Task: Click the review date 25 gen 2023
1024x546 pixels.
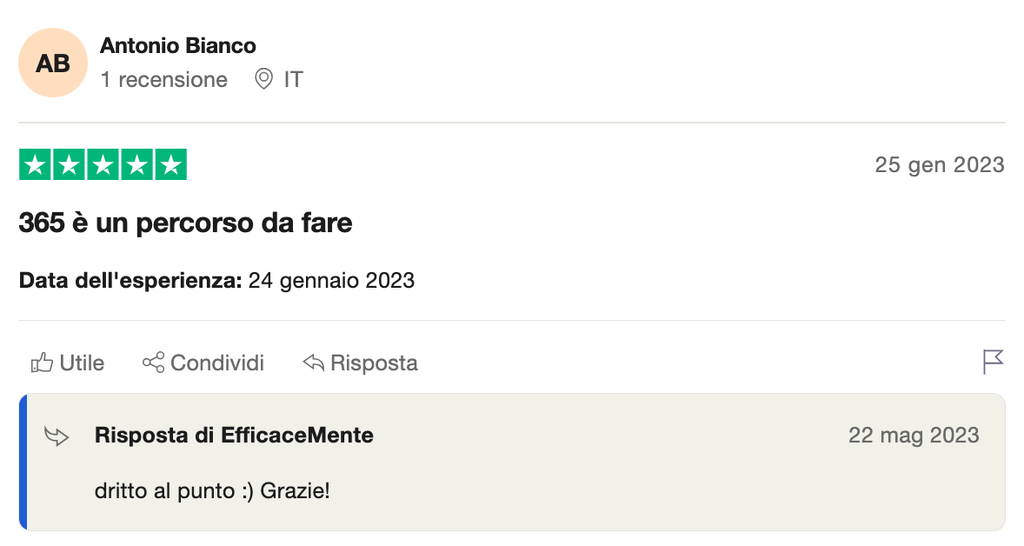Action: (x=939, y=165)
